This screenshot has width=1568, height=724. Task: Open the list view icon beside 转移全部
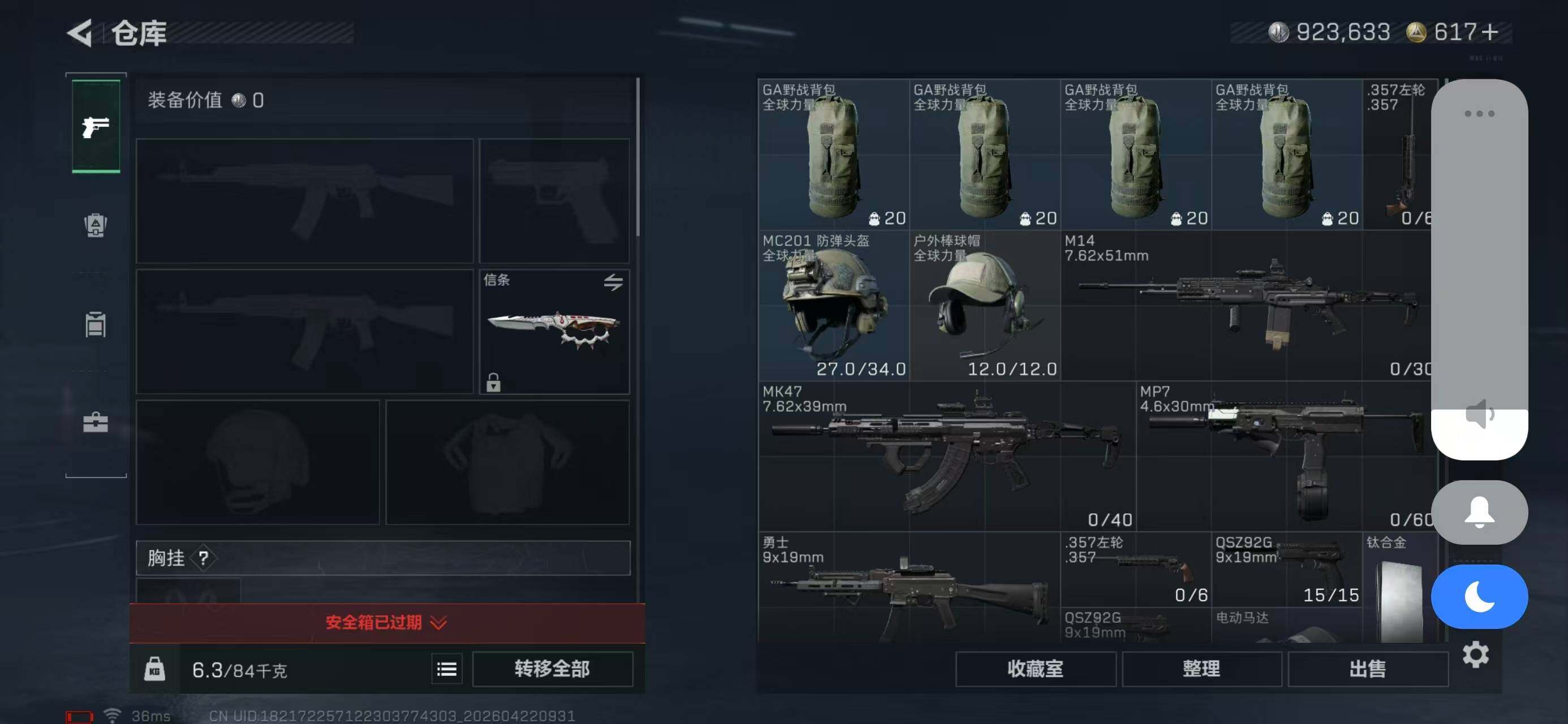click(447, 669)
